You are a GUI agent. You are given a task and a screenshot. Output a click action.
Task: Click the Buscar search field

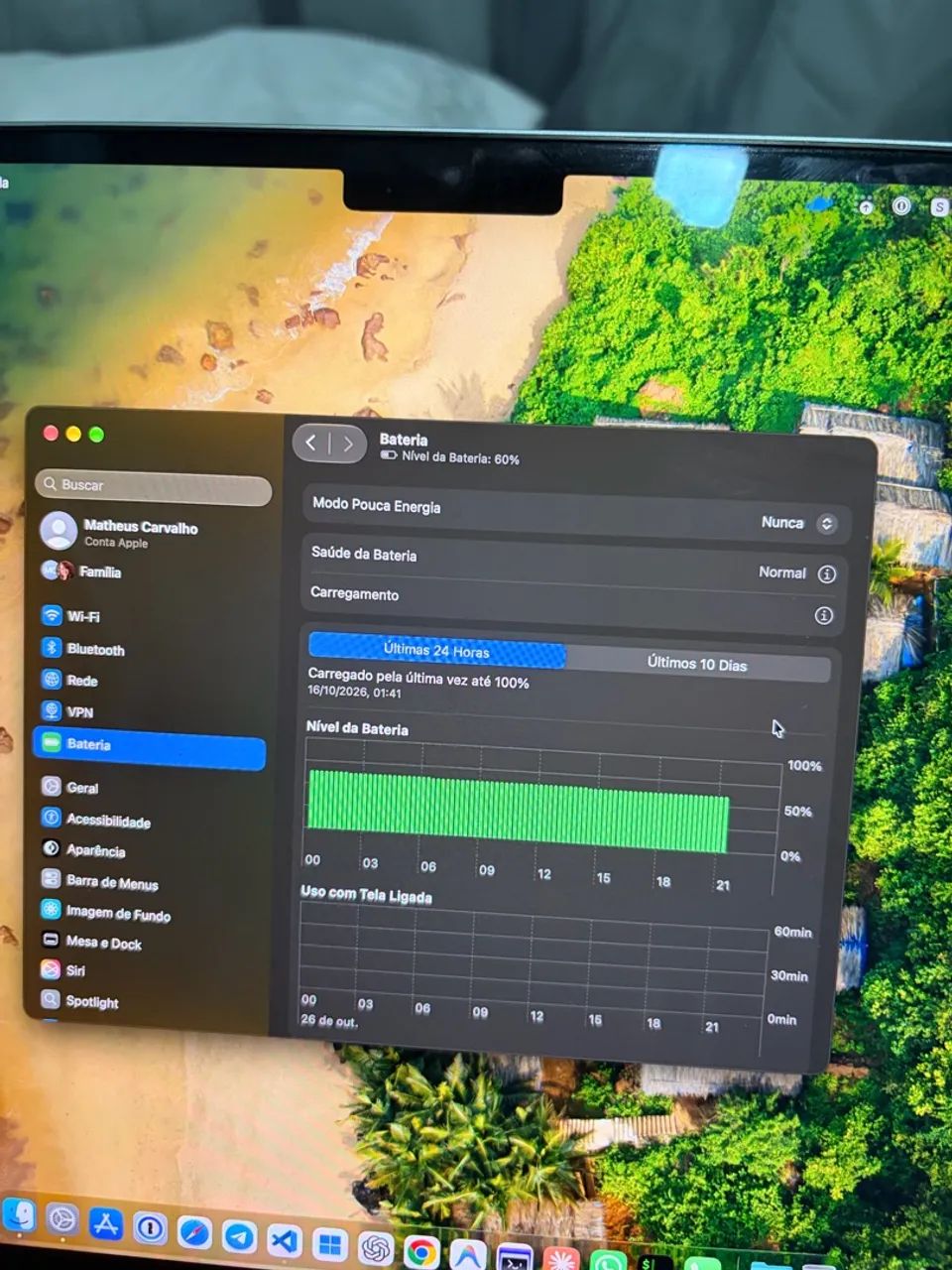coord(153,486)
